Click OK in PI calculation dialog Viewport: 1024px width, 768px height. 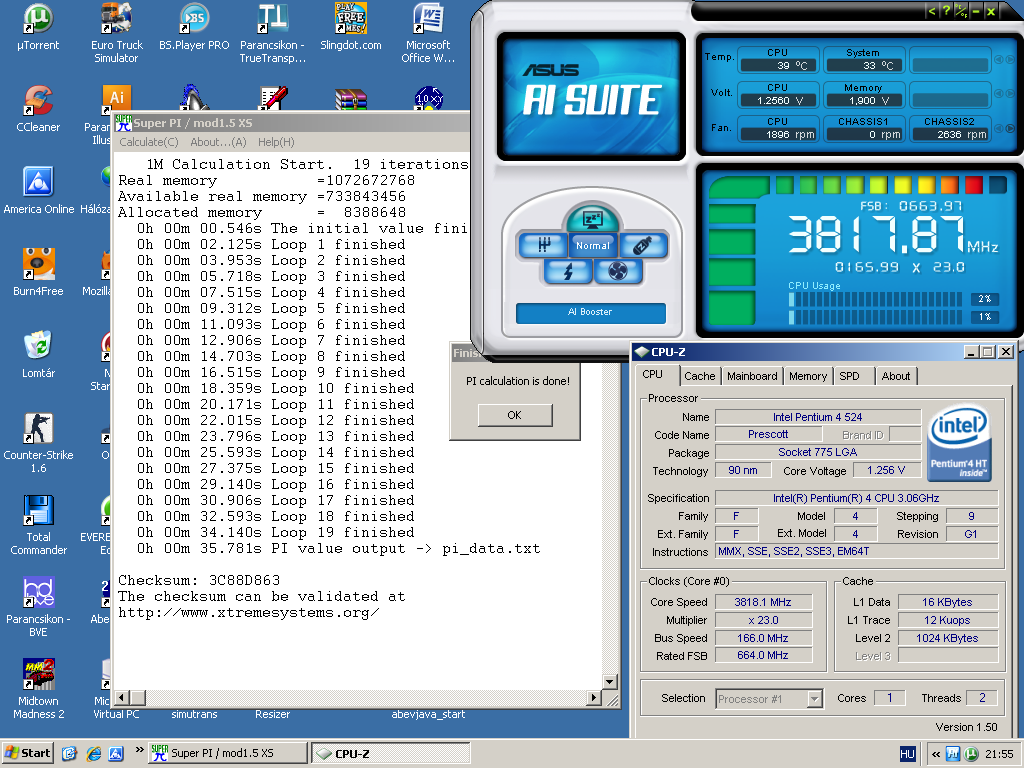(515, 415)
